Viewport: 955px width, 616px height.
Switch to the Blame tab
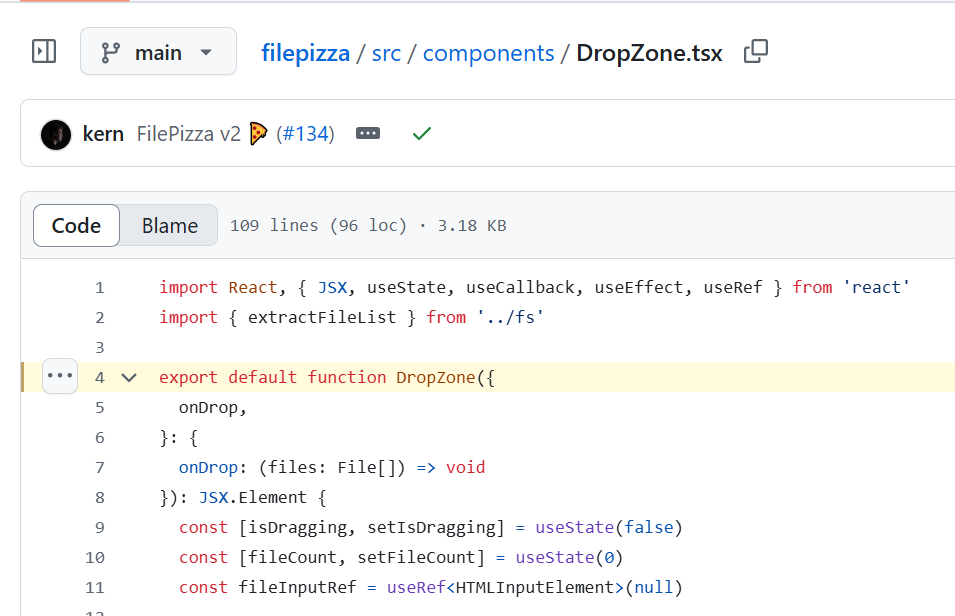168,225
